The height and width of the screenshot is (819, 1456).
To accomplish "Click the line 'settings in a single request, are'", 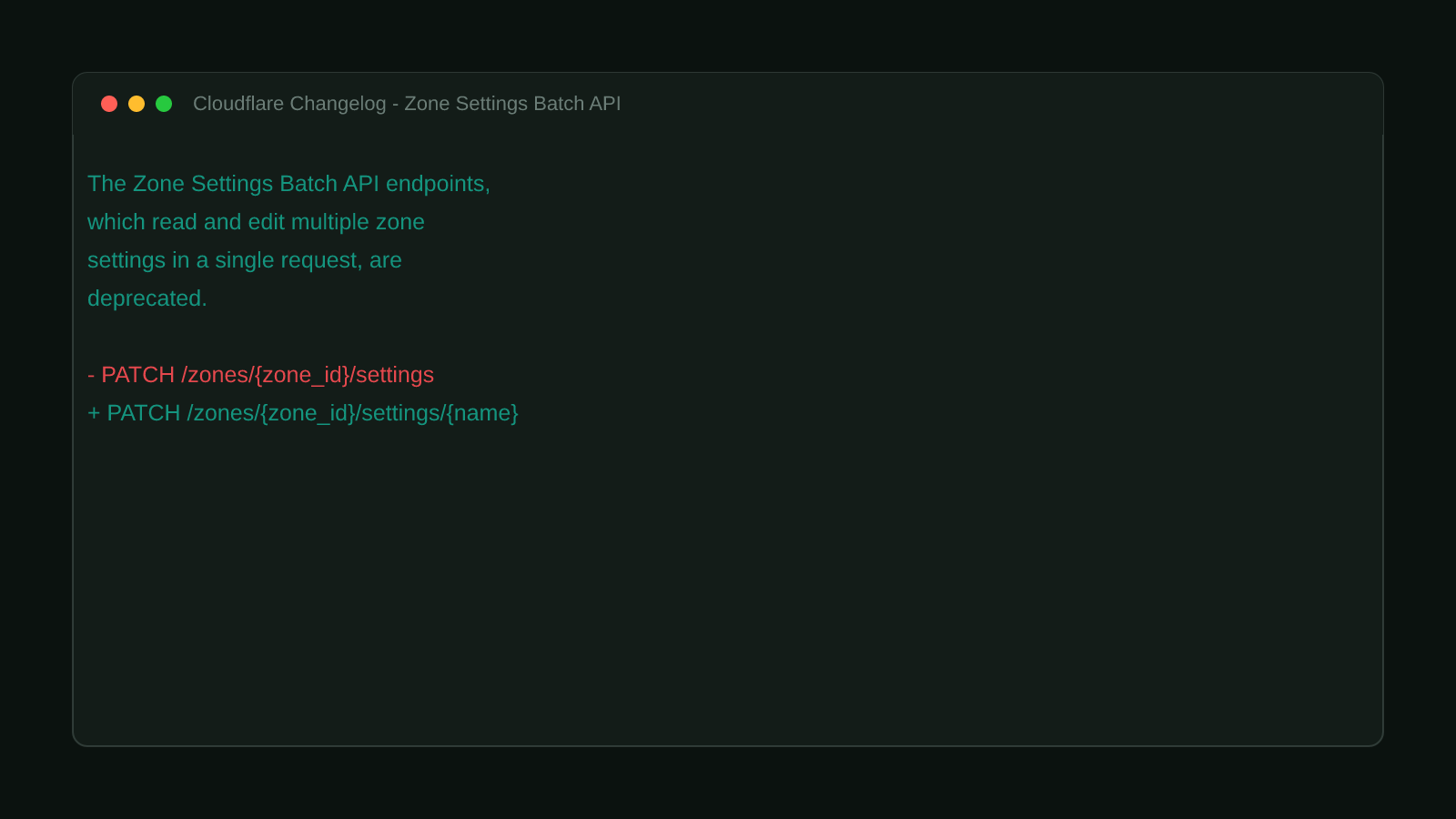I will tap(245, 260).
